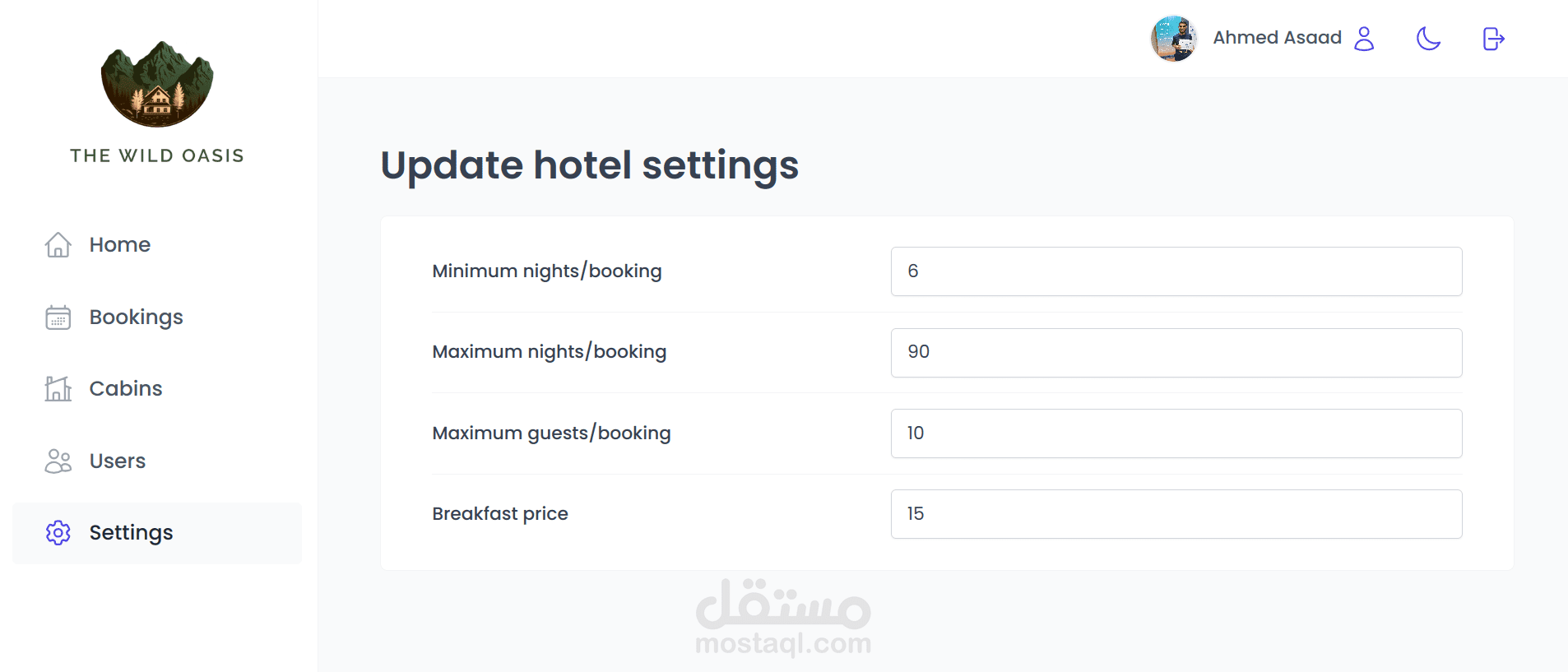Go to the Bookings page
The image size is (1568, 672).
tap(136, 317)
